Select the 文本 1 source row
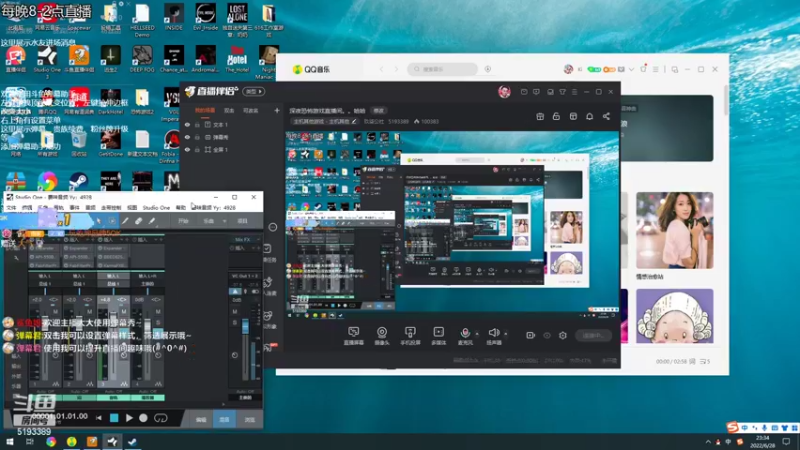 tap(232, 124)
